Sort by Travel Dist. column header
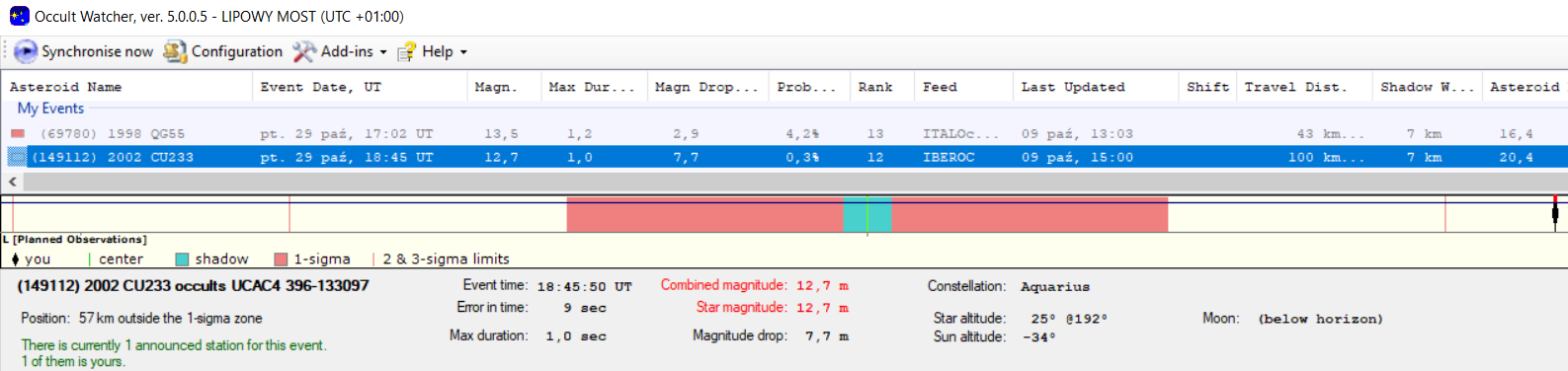 [x=1304, y=87]
